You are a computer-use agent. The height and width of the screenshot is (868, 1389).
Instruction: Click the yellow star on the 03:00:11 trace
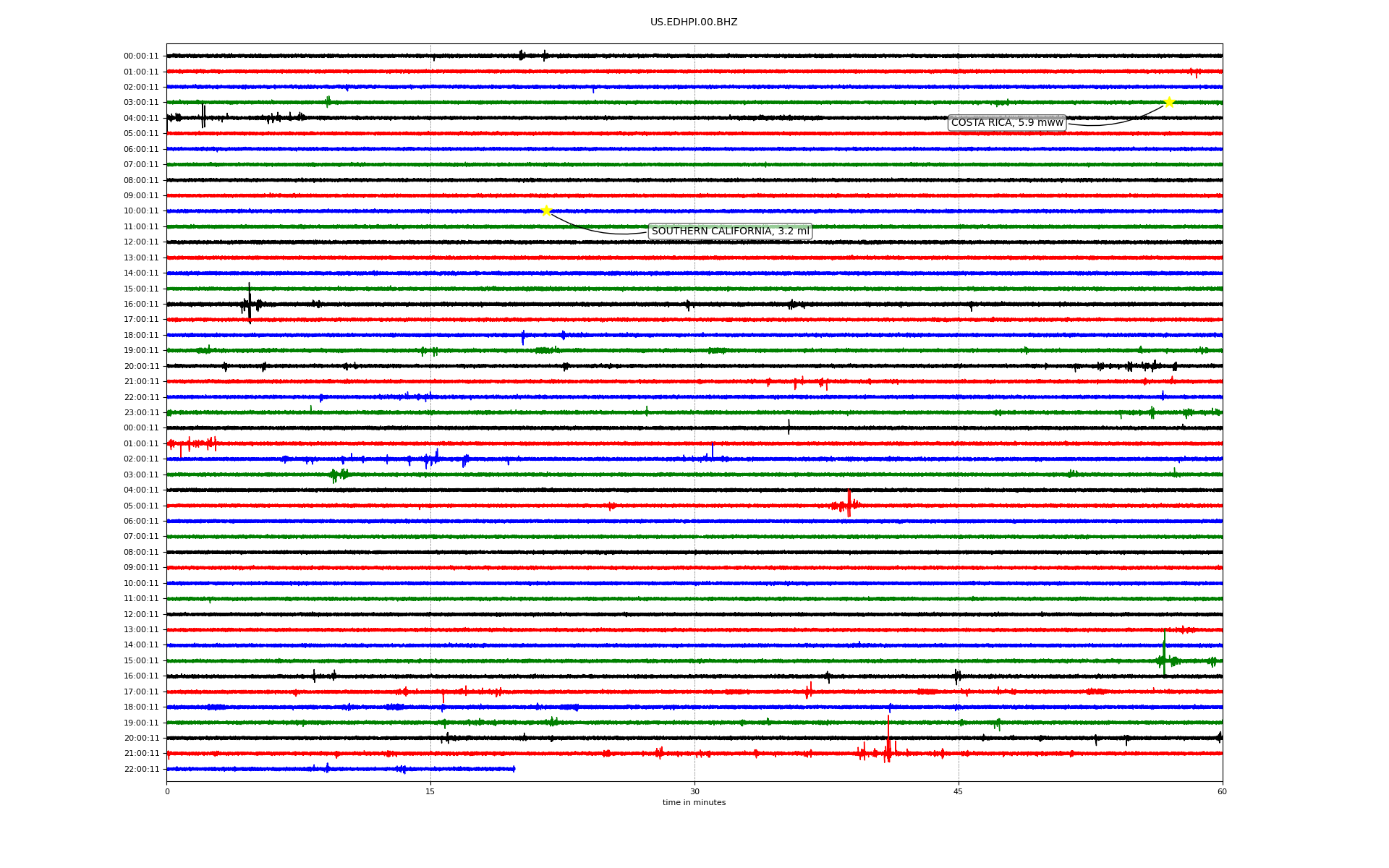tap(1168, 102)
